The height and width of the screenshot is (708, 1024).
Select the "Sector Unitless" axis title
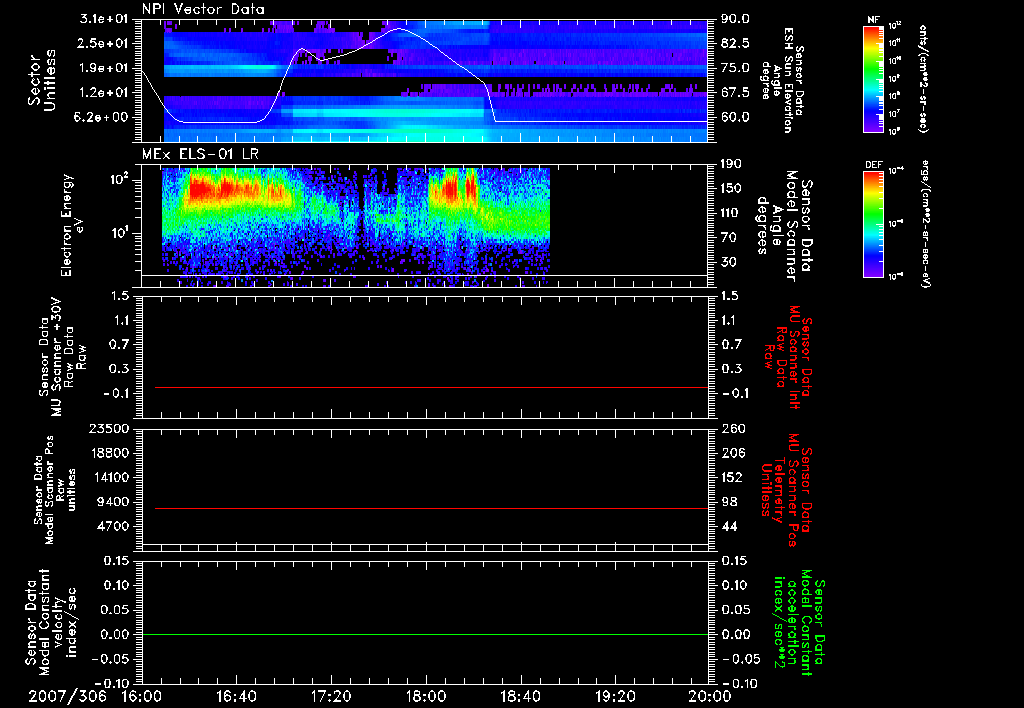(42, 80)
